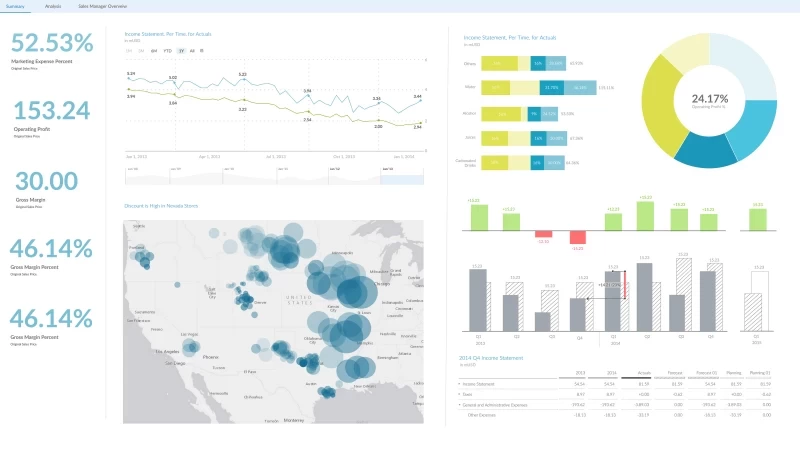Viewport: 800px width, 450px height.
Task: Click the Planning column header
Action: pos(734,373)
